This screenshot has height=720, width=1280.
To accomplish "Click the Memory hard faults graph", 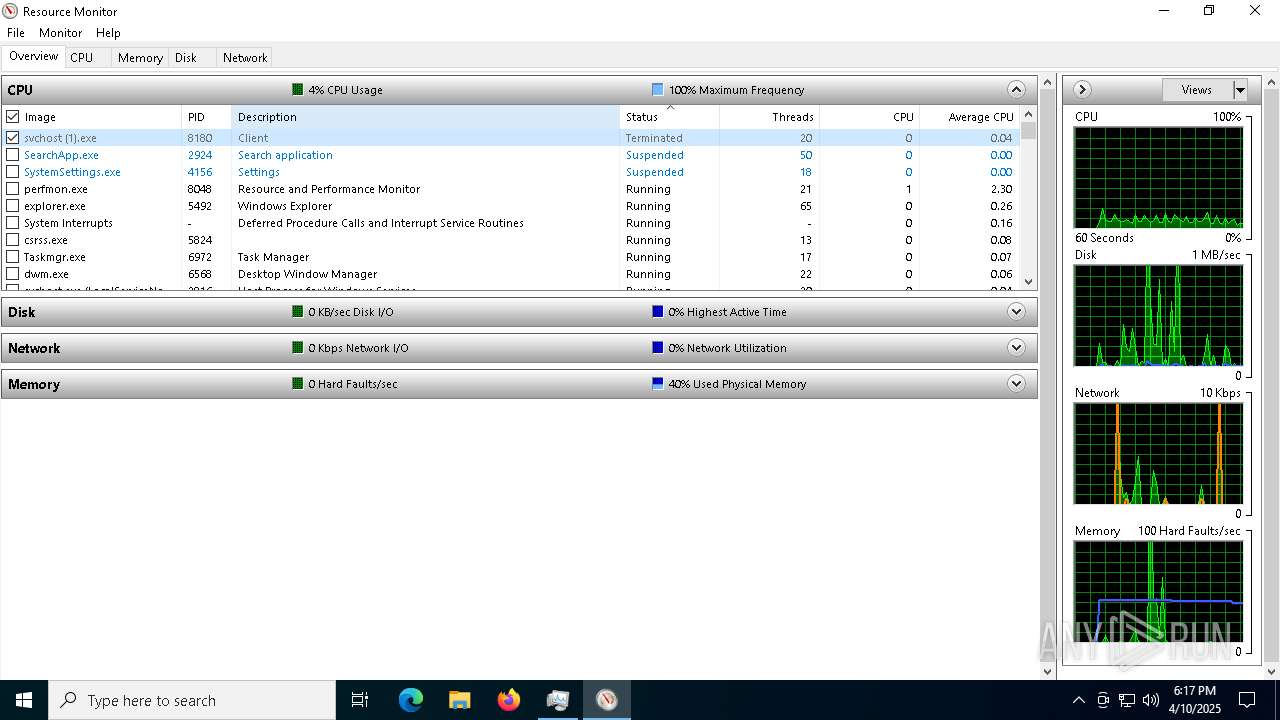I will point(1158,592).
